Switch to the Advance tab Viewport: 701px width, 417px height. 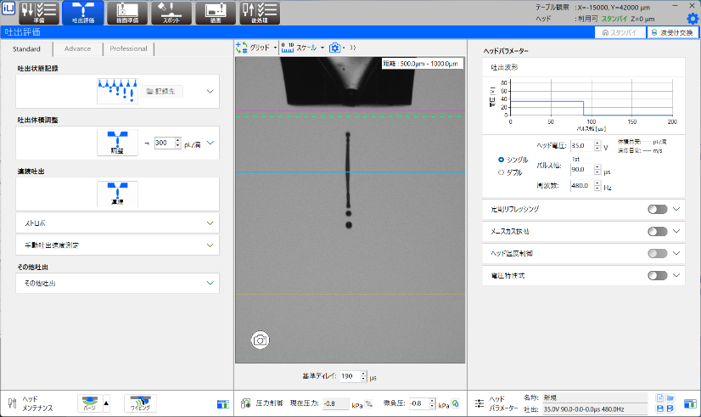(x=77, y=48)
